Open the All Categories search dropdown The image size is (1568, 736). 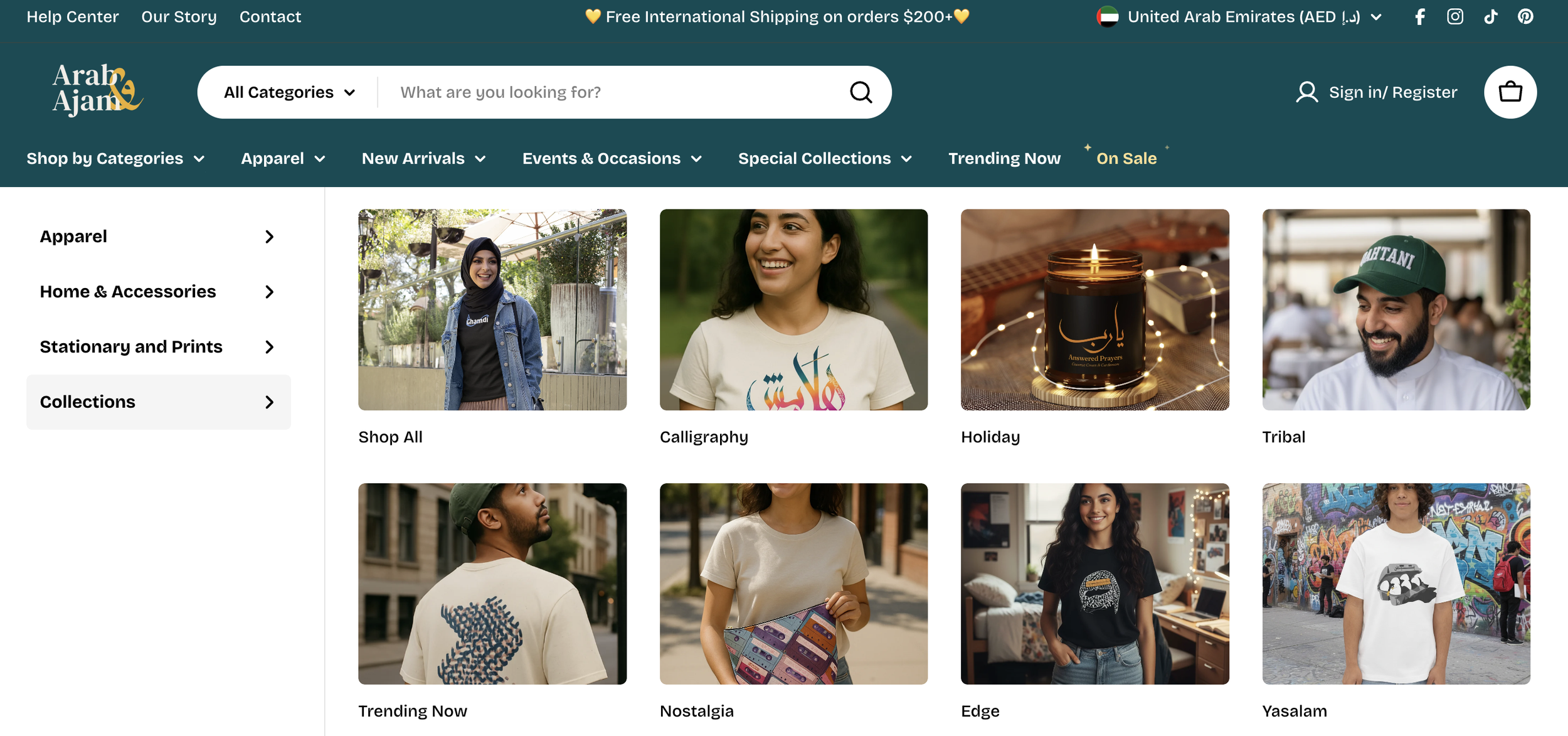coord(290,92)
